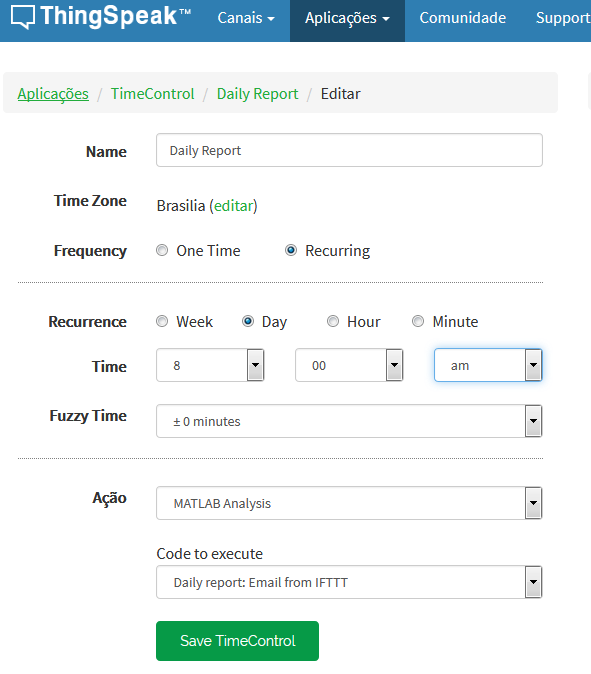This screenshot has height=674, width=591.
Task: Click the Editar breadcrumb text
Action: (x=340, y=94)
